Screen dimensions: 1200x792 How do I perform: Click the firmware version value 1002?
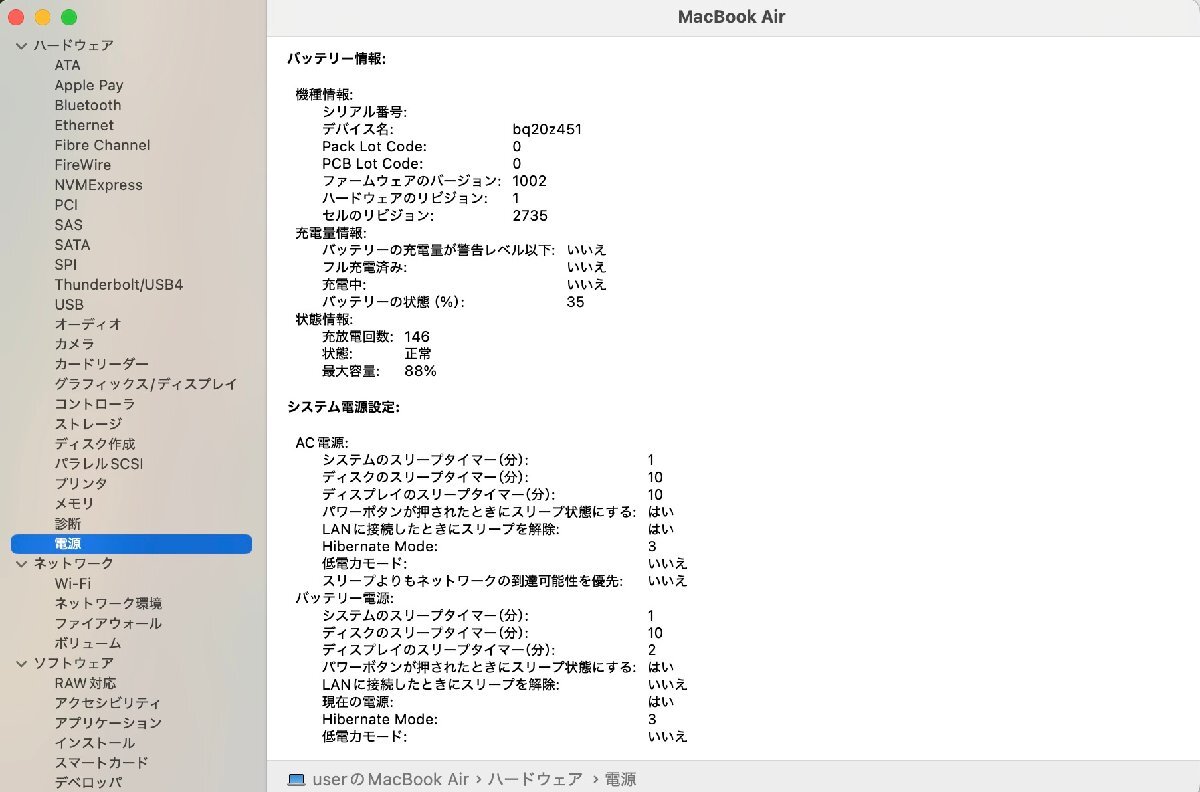[529, 181]
